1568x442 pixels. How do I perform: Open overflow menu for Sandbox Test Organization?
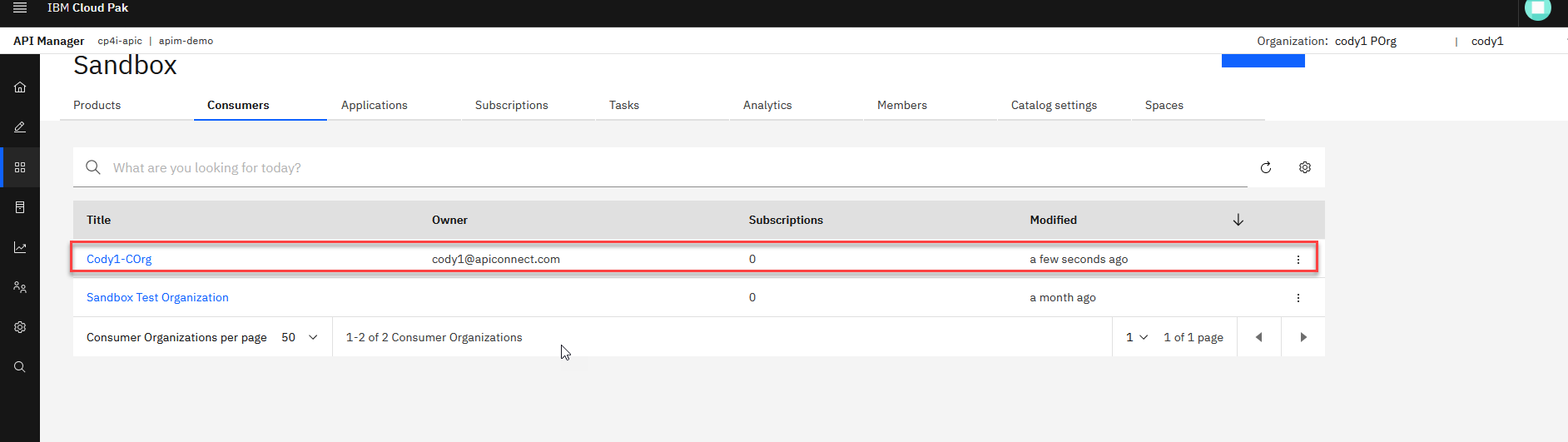1298,298
